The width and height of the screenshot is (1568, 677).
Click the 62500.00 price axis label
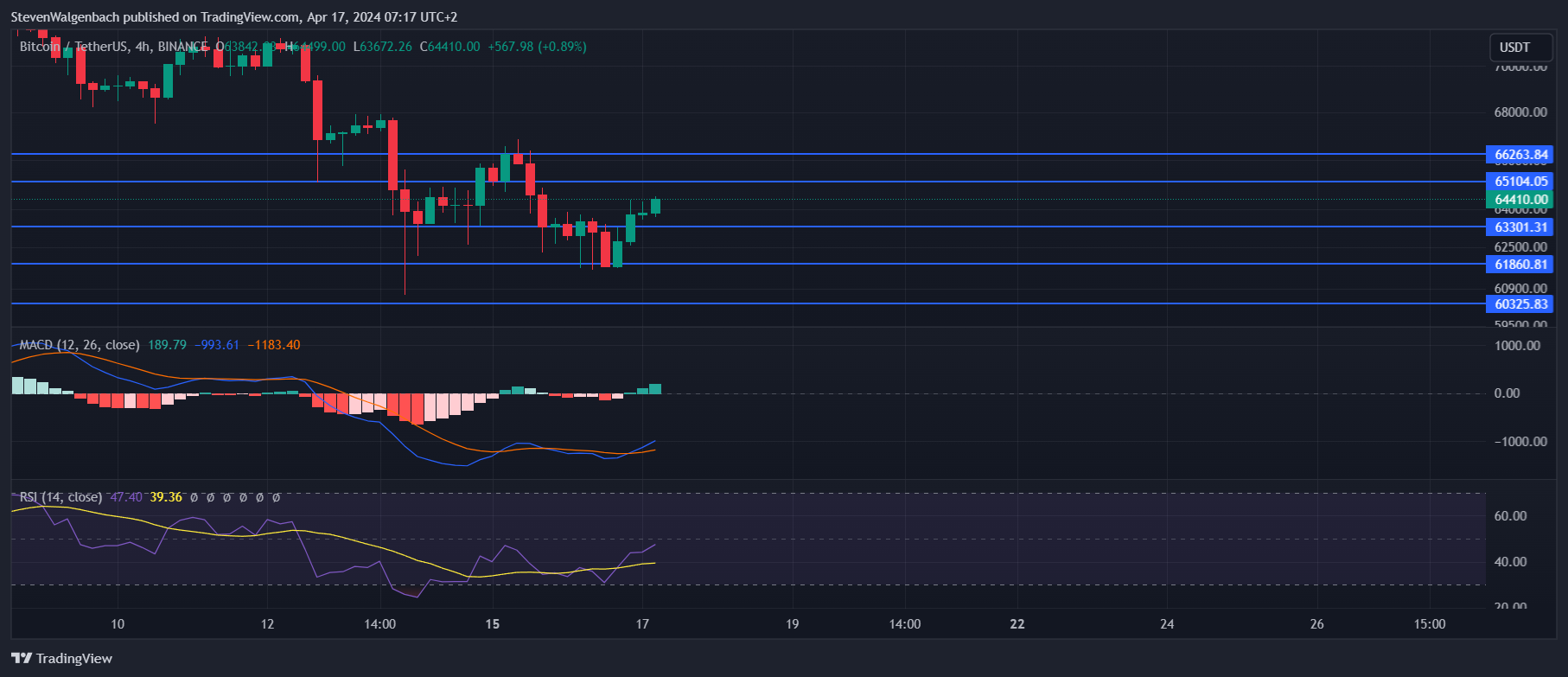(x=1520, y=247)
